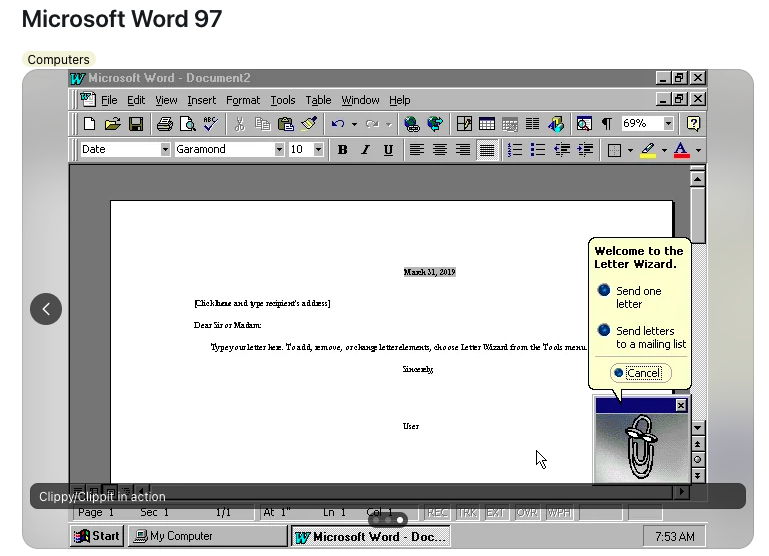Click the Save floppy disk icon

point(135,124)
